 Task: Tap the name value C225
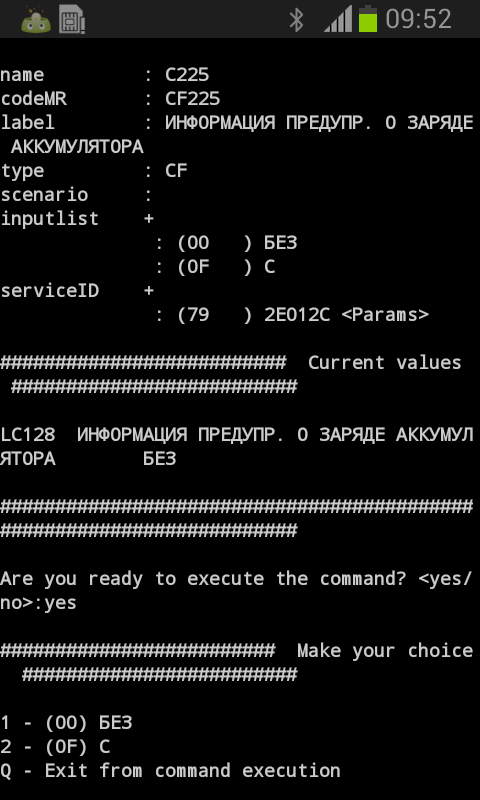pyautogui.click(x=187, y=75)
